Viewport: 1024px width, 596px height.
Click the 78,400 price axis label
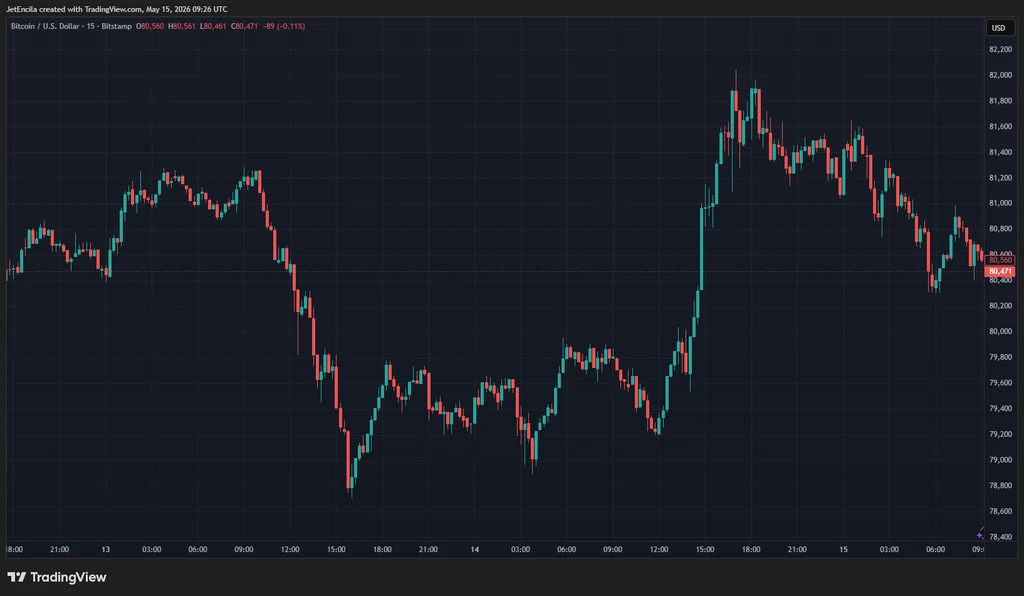click(x=1000, y=537)
